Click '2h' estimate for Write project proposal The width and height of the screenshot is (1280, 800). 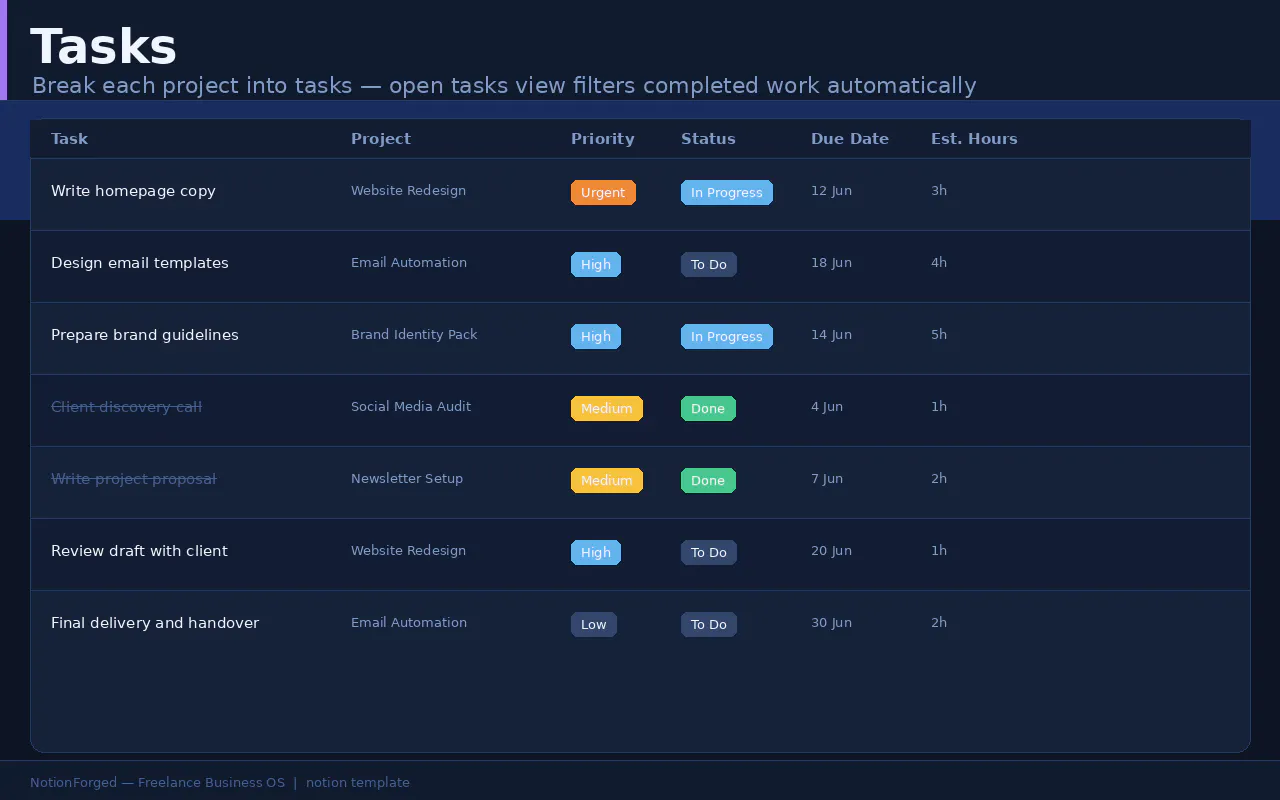(x=939, y=479)
